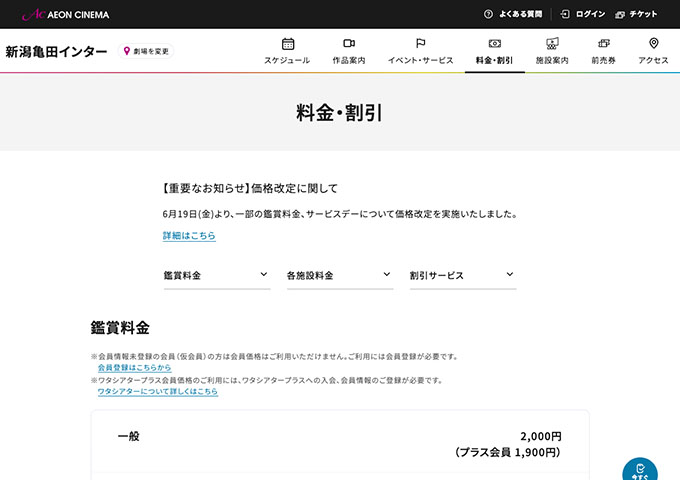
Task: Click the login door icon
Action: (x=565, y=14)
